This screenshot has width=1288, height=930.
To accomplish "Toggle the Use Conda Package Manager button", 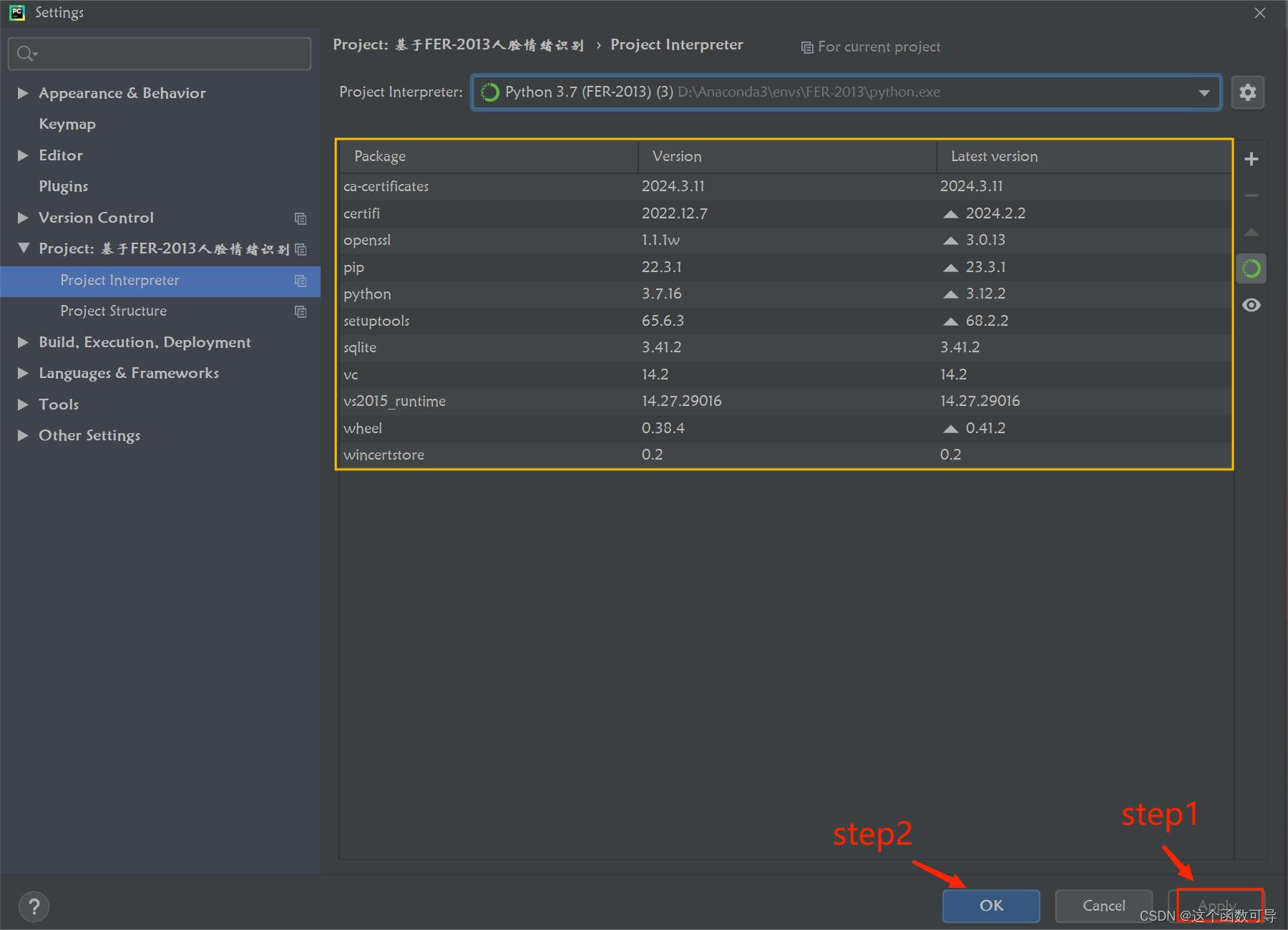I will tap(1250, 268).
